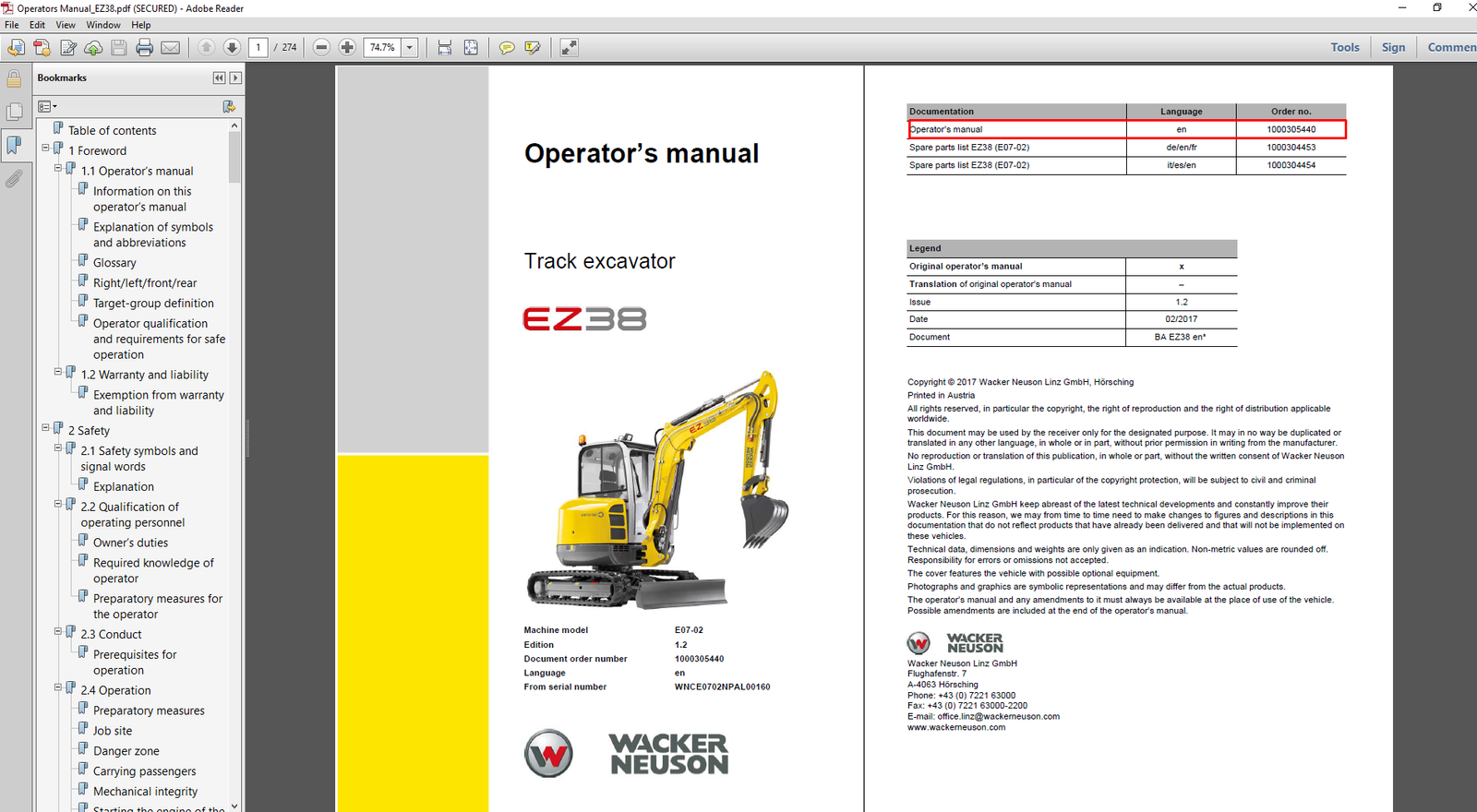Screen dimensions: 1477x812
Task: Select the highlight text tool
Action: [x=533, y=47]
